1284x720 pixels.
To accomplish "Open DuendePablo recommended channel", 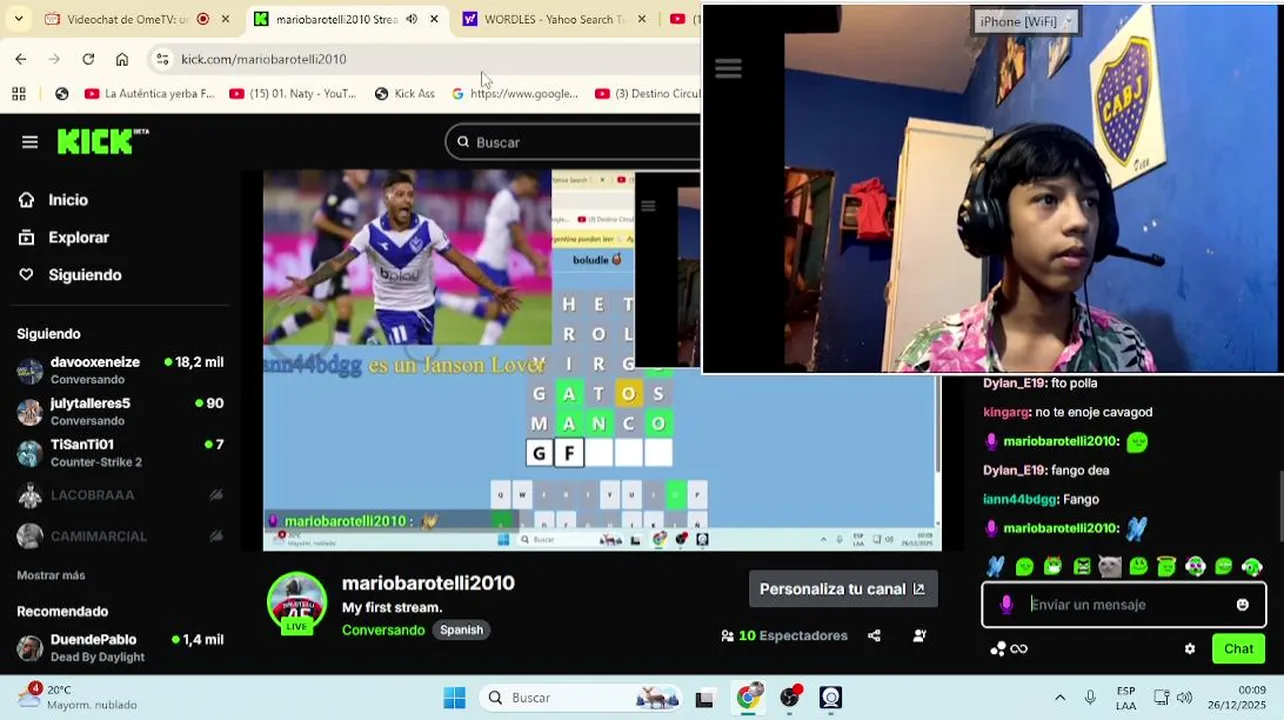I will pos(120,648).
